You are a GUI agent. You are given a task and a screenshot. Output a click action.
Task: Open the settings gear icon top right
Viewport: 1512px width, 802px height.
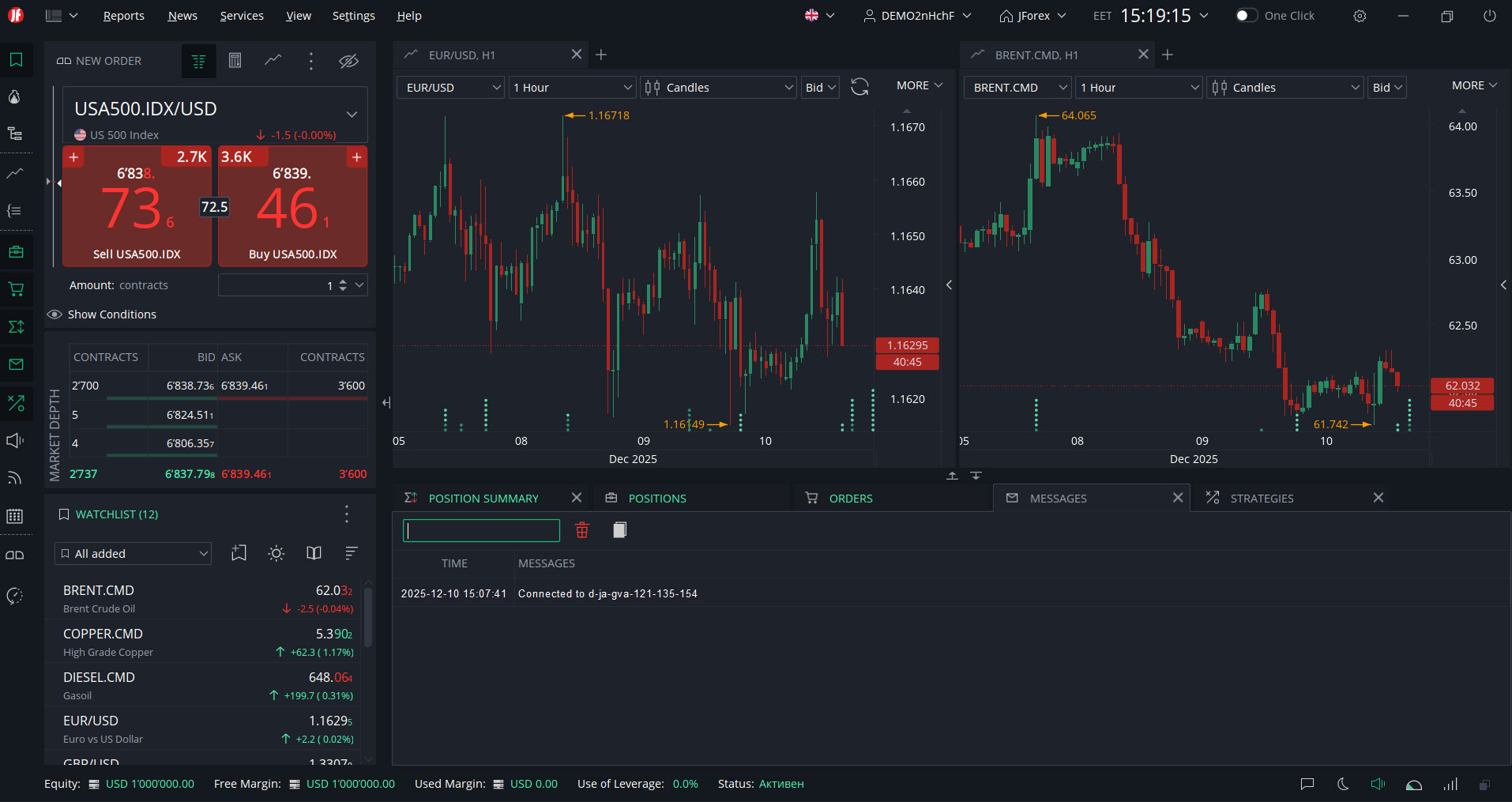pyautogui.click(x=1360, y=16)
